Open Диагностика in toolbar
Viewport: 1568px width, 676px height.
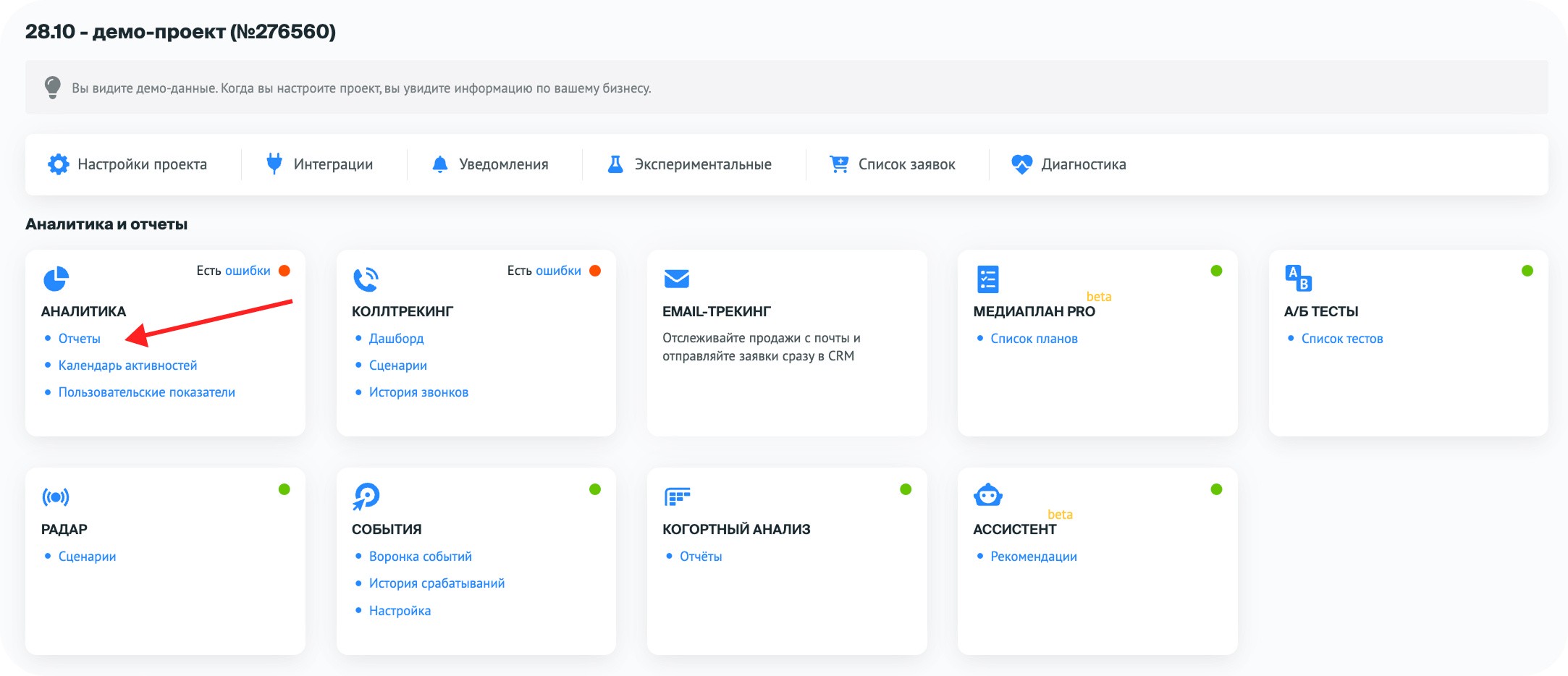pyautogui.click(x=1068, y=164)
